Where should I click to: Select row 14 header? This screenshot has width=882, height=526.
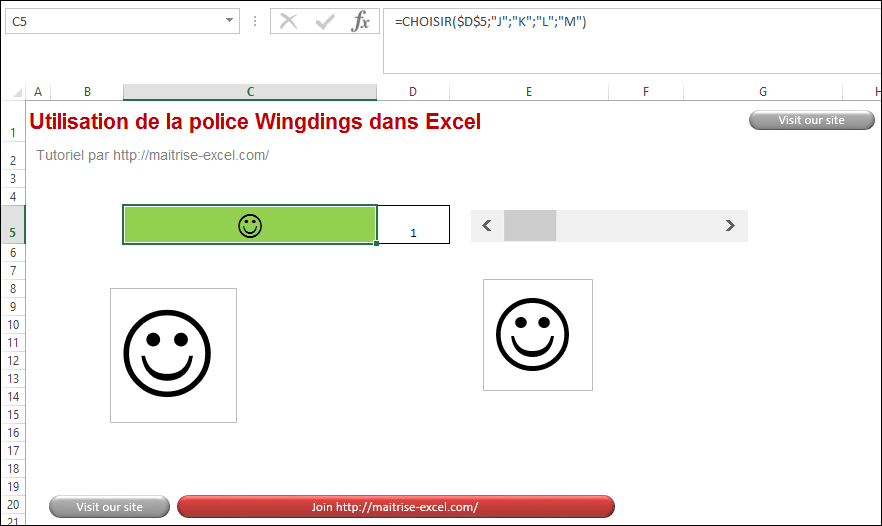[13, 397]
